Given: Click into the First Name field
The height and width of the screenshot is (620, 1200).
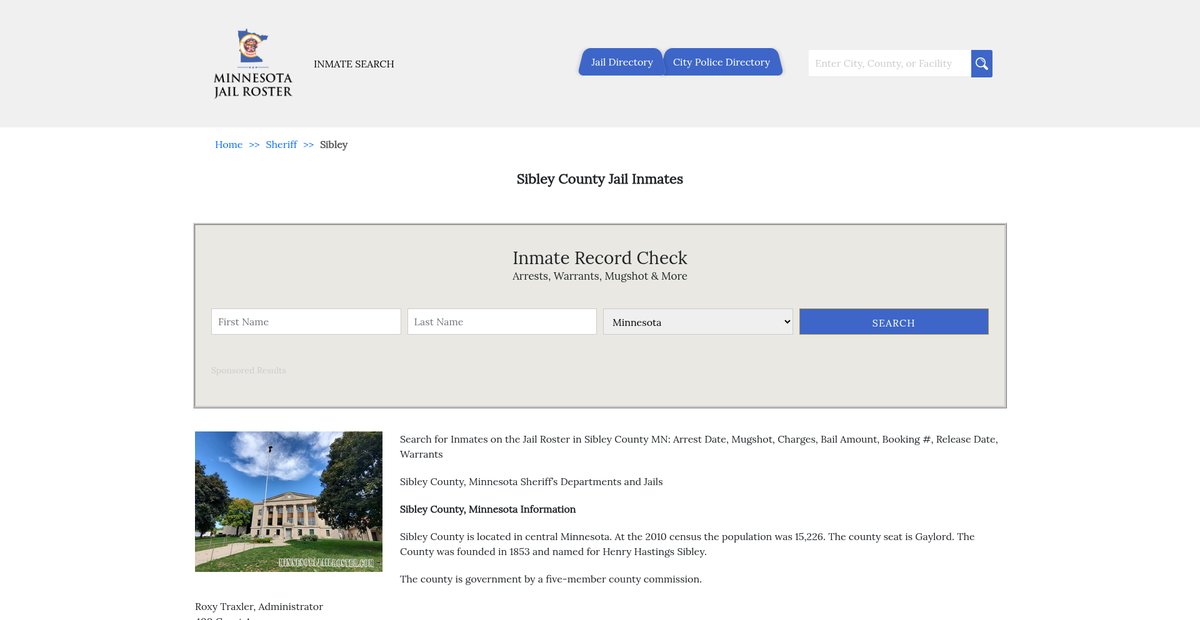Looking at the screenshot, I should pos(306,322).
